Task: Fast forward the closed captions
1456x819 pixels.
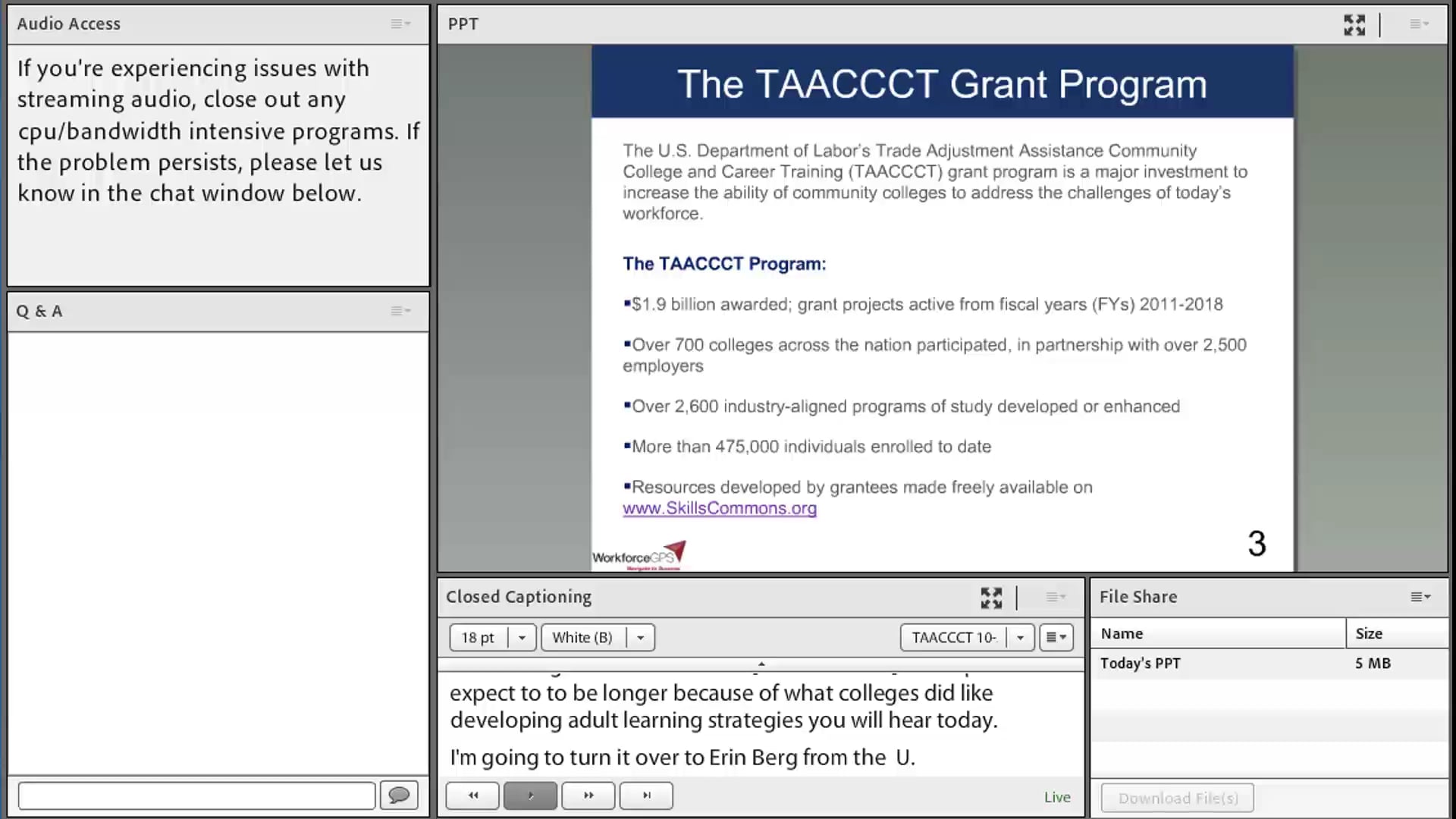Action: click(x=588, y=795)
